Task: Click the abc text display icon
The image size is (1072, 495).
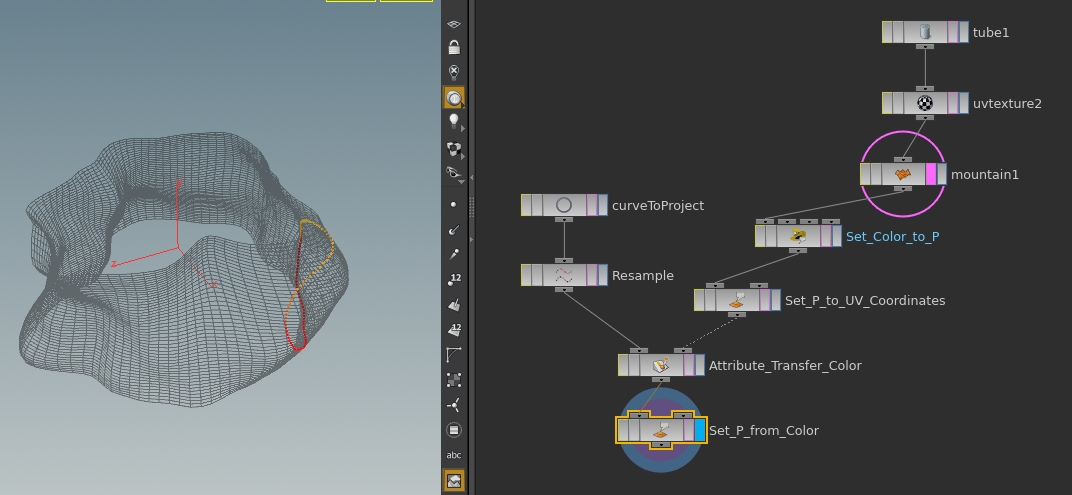Action: [x=454, y=455]
